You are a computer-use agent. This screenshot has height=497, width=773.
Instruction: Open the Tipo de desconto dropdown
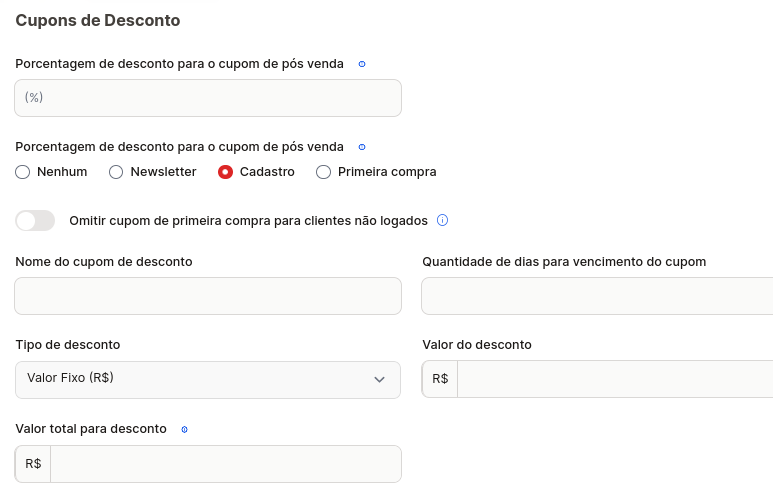208,380
